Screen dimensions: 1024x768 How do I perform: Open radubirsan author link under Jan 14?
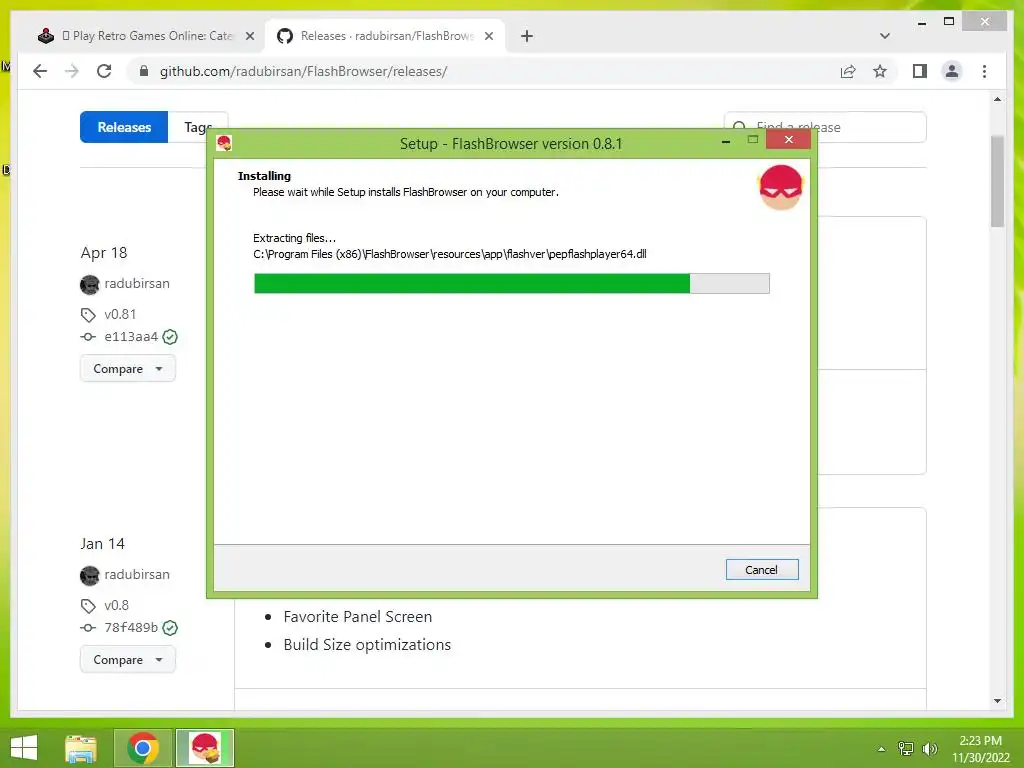click(136, 574)
